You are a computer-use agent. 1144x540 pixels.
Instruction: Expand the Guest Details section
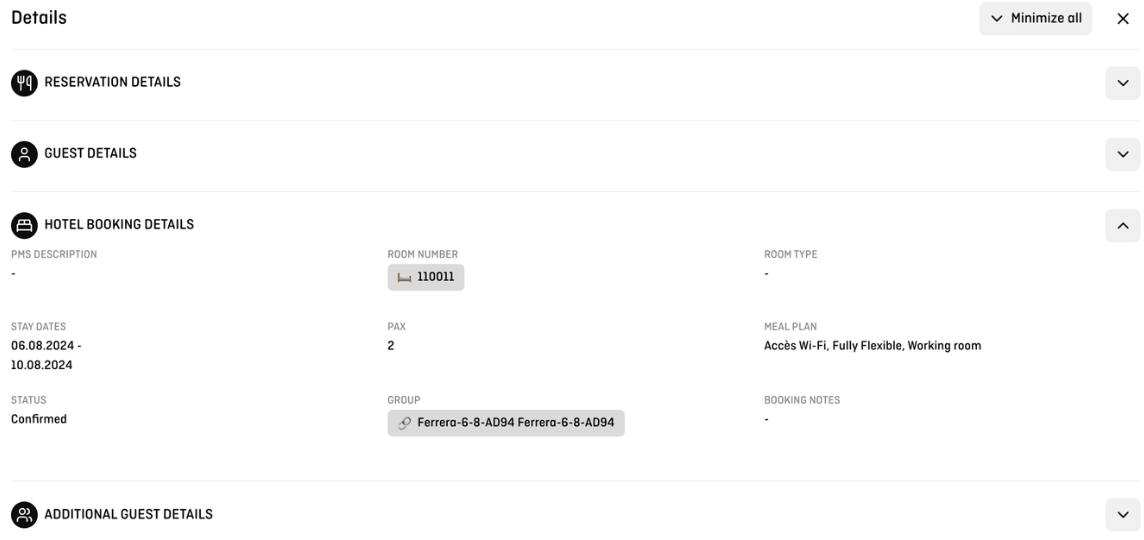tap(1123, 154)
